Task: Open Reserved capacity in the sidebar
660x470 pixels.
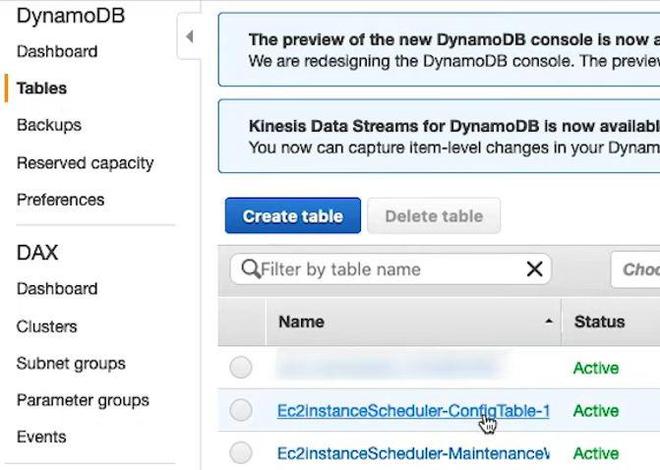Action: pyautogui.click(x=85, y=163)
